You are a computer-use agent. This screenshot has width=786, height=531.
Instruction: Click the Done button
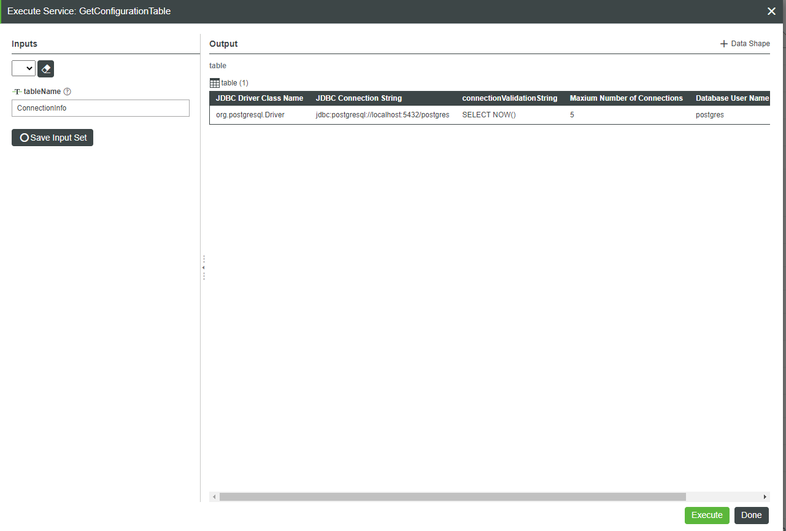pyautogui.click(x=751, y=515)
